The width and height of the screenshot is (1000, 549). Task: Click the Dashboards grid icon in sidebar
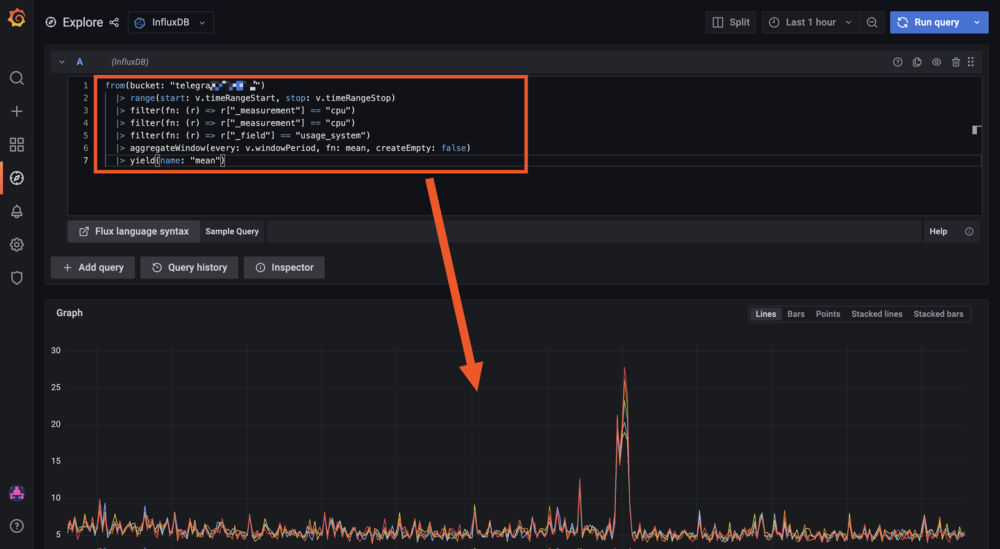coord(16,145)
